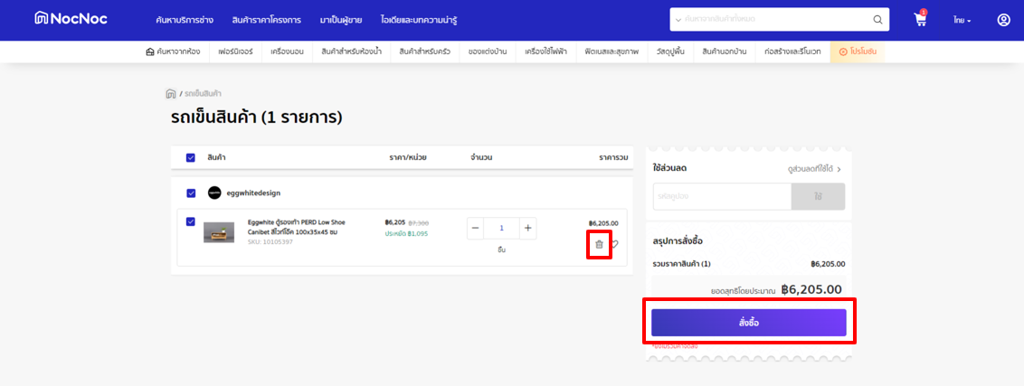1024x386 pixels.
Task: Click the home icon in breadcrumb
Action: (170, 93)
